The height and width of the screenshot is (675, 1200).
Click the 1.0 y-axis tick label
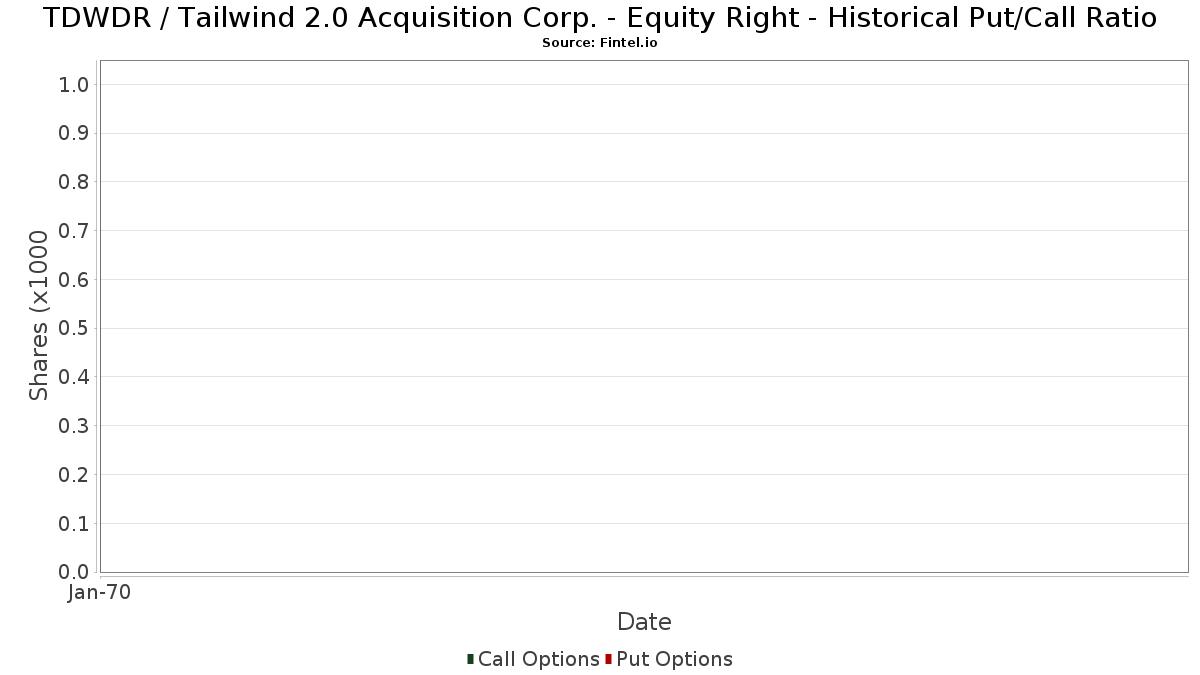[x=74, y=85]
